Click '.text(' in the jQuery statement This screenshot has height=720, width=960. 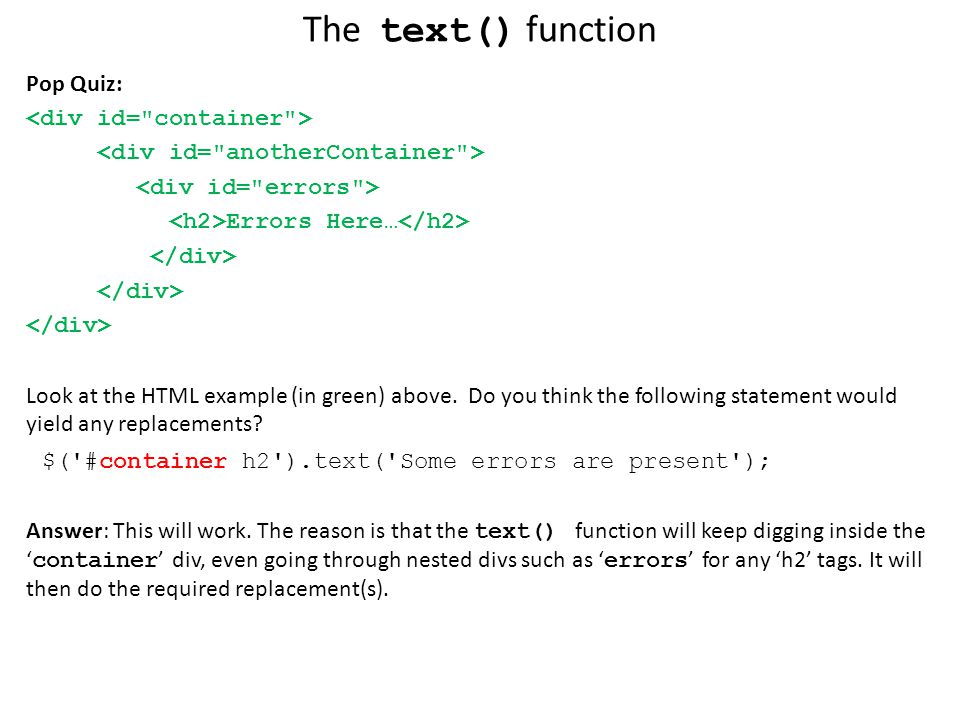tap(343, 460)
